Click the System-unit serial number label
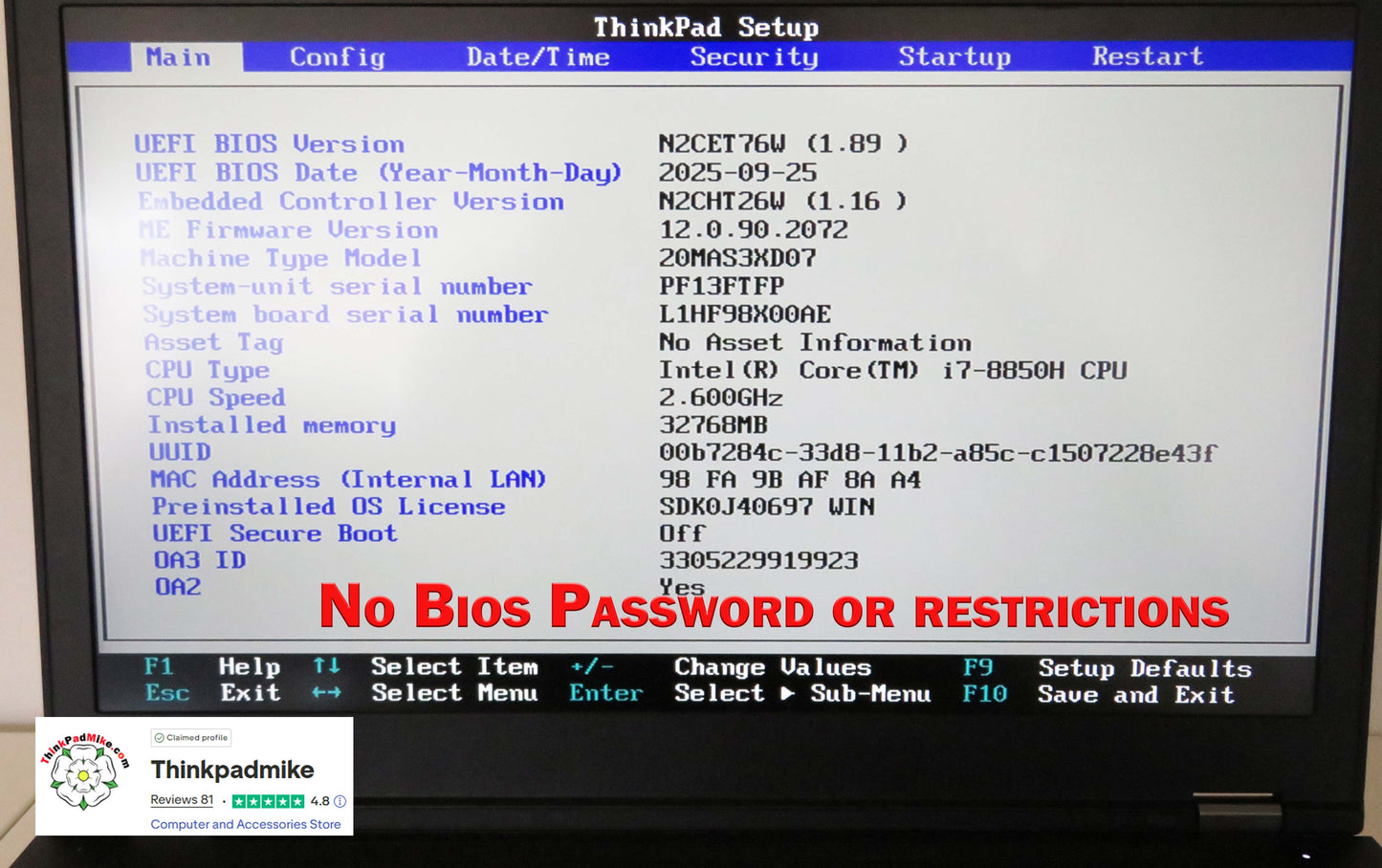This screenshot has height=868, width=1382. click(337, 287)
